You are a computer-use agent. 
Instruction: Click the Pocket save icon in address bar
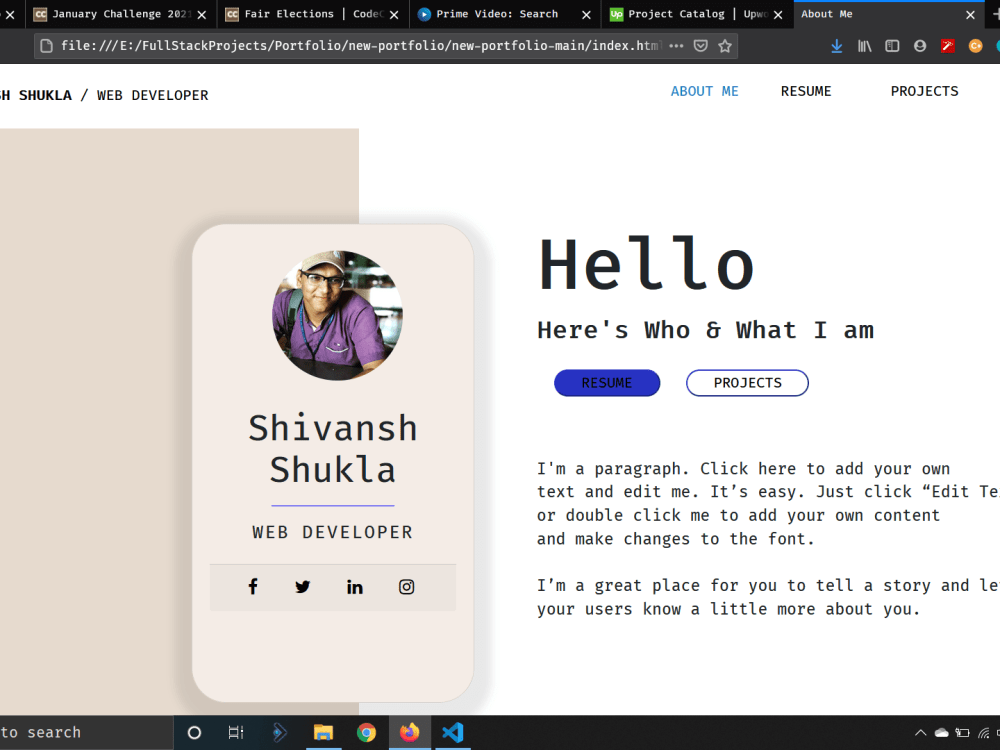(701, 46)
